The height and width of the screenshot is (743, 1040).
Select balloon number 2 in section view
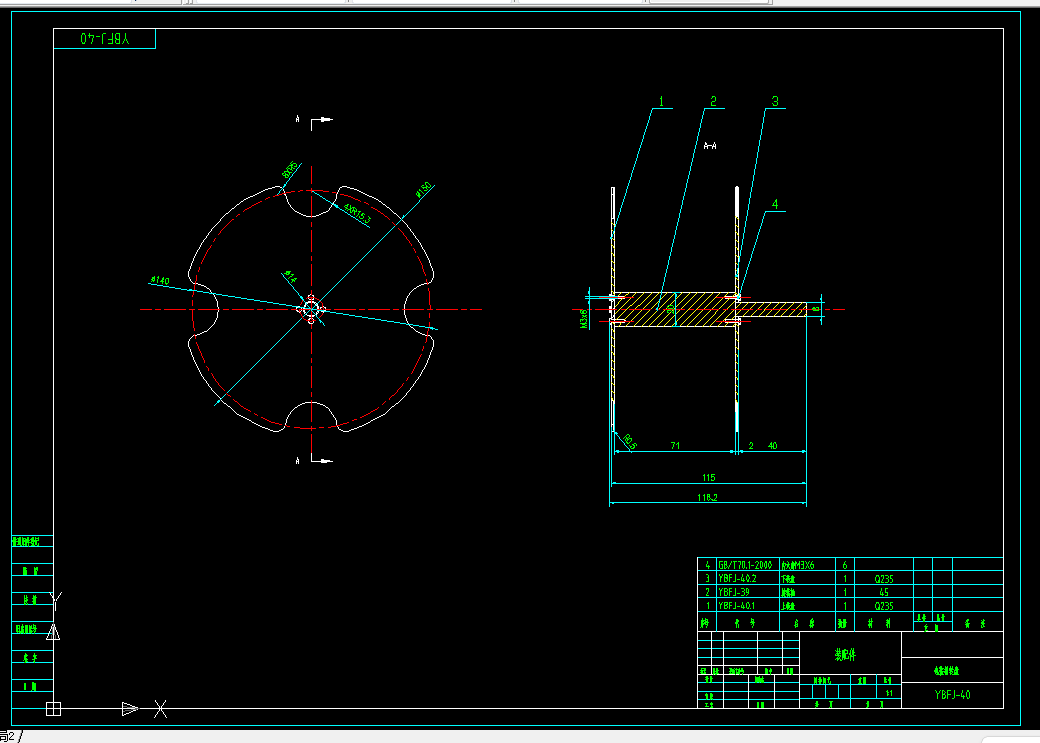click(x=713, y=101)
